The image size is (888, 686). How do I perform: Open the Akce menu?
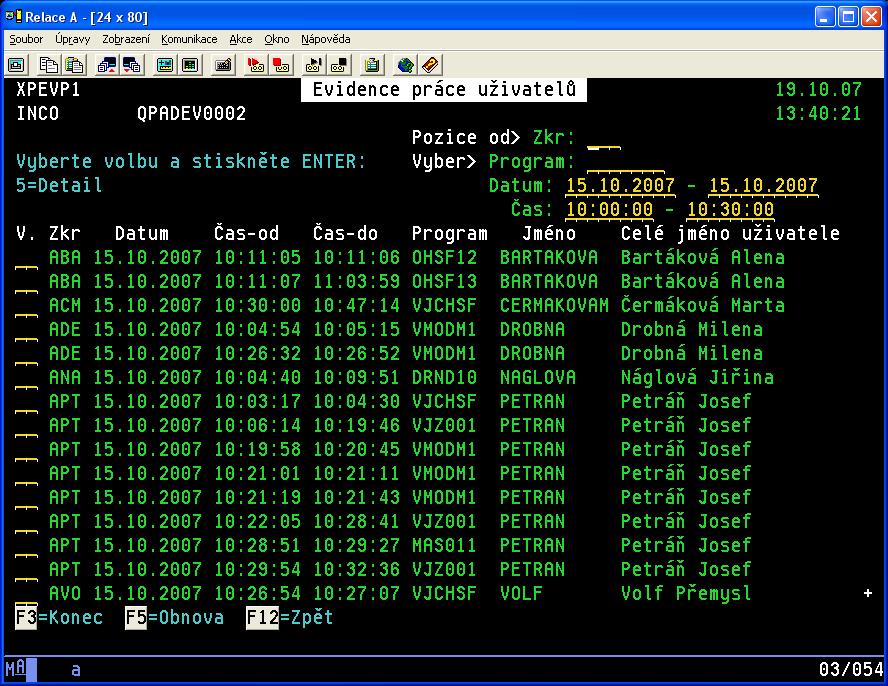(x=241, y=39)
